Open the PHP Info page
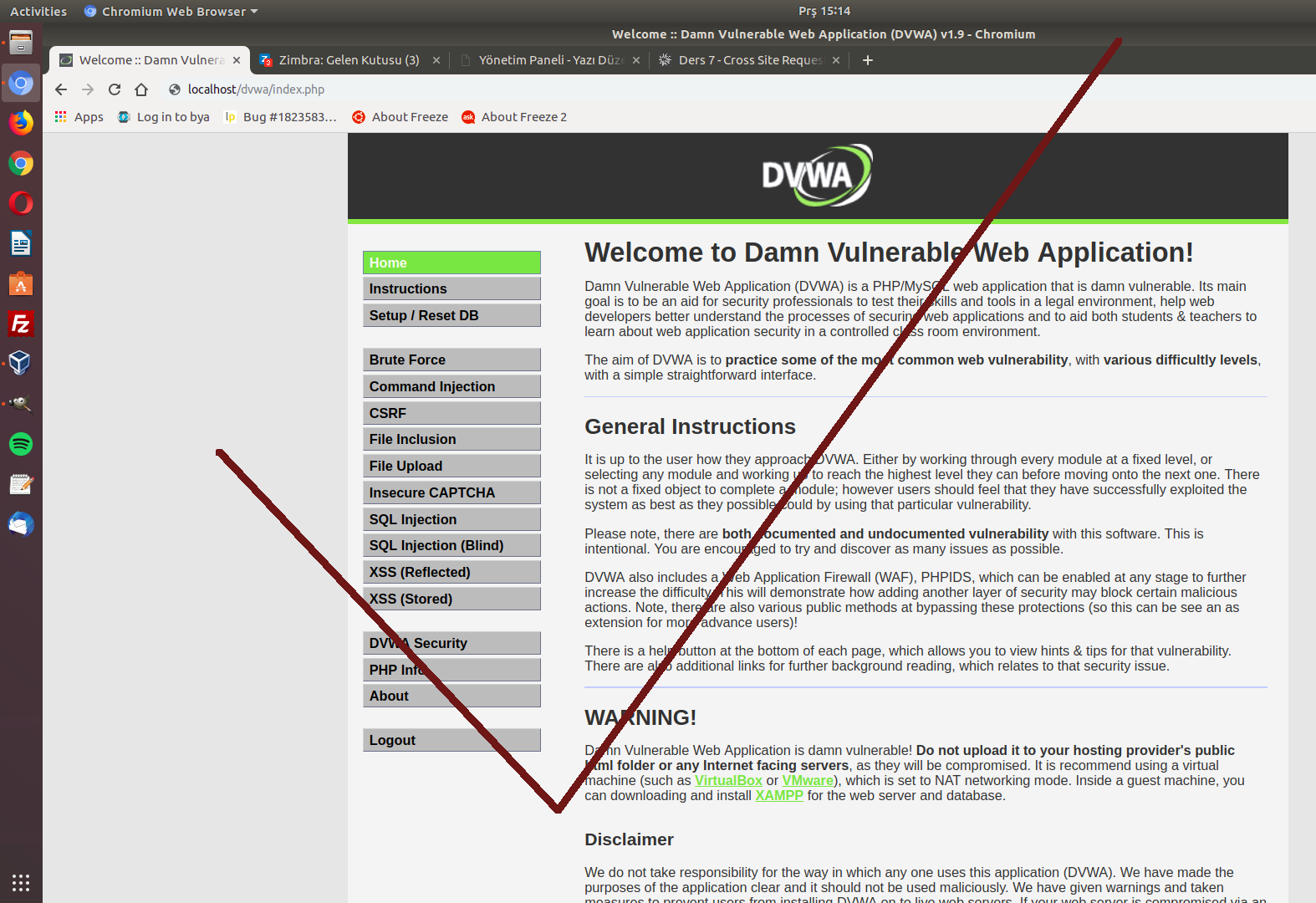 [x=451, y=670]
